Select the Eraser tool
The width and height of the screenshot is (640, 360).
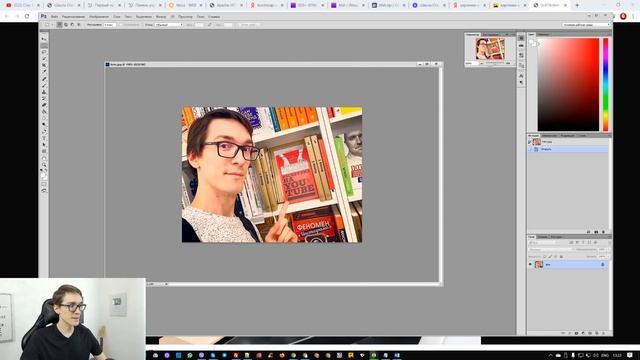[x=44, y=104]
